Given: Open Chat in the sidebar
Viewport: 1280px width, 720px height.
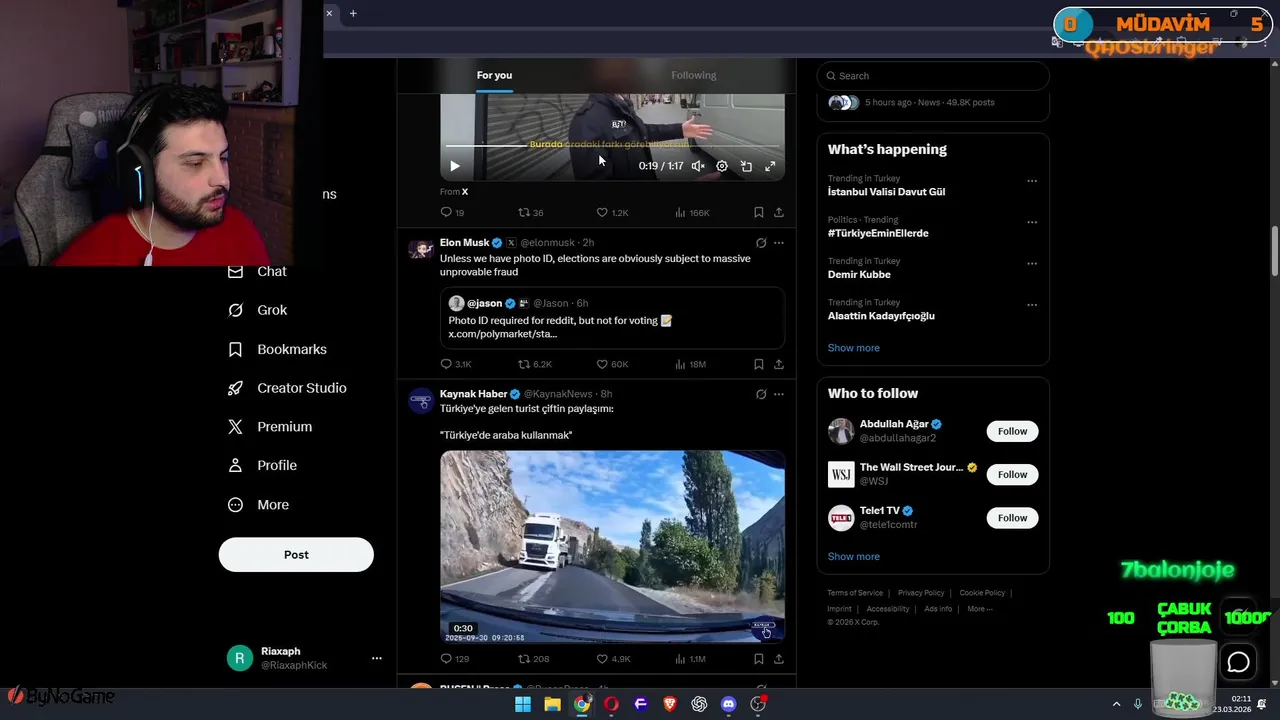Looking at the screenshot, I should click(x=257, y=271).
